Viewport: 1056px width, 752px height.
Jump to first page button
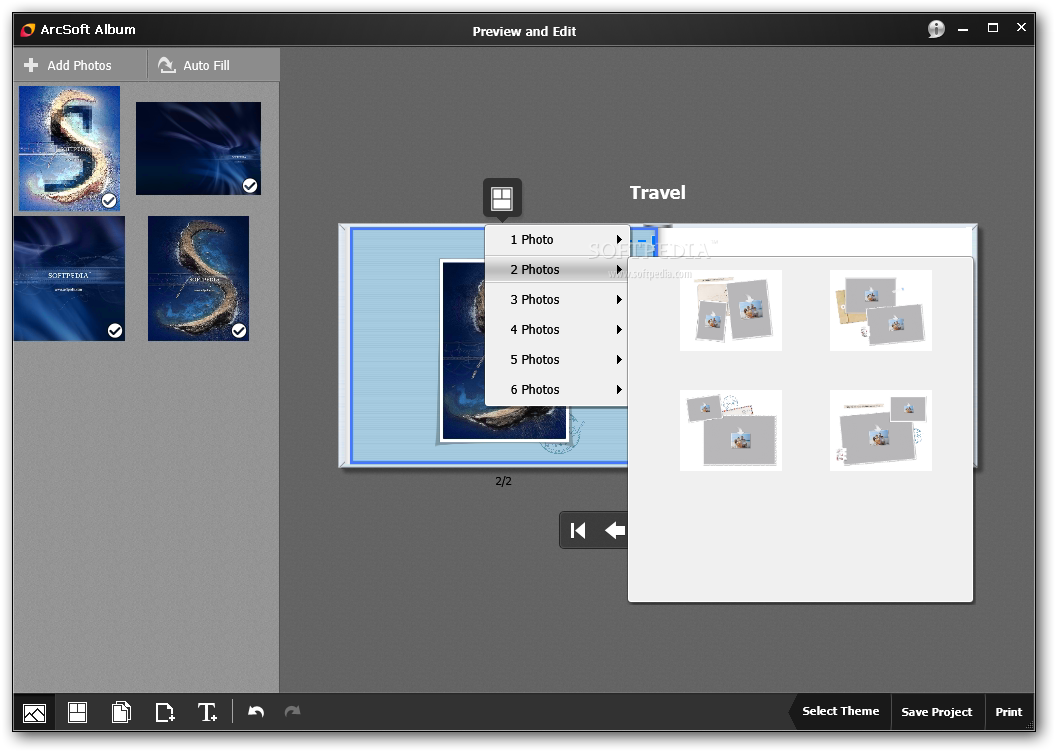pos(578,531)
